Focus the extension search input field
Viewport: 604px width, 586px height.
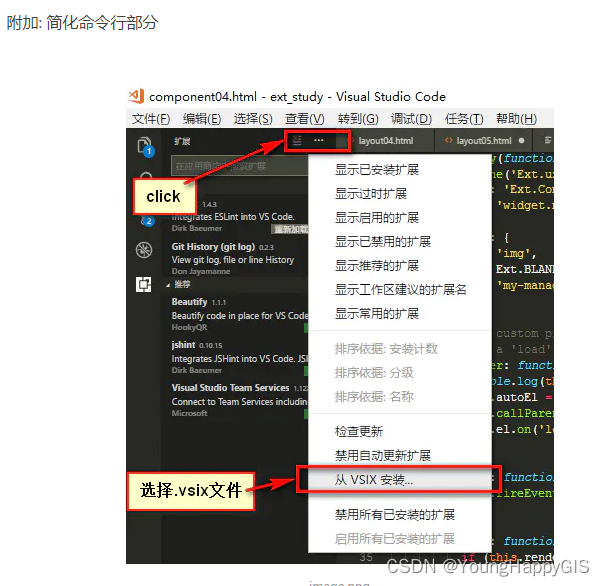coord(239,166)
